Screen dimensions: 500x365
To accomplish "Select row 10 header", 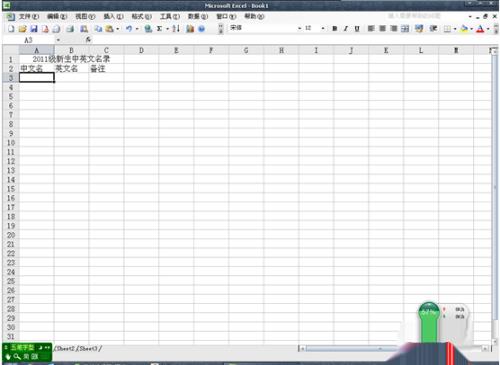I will coord(11,143).
